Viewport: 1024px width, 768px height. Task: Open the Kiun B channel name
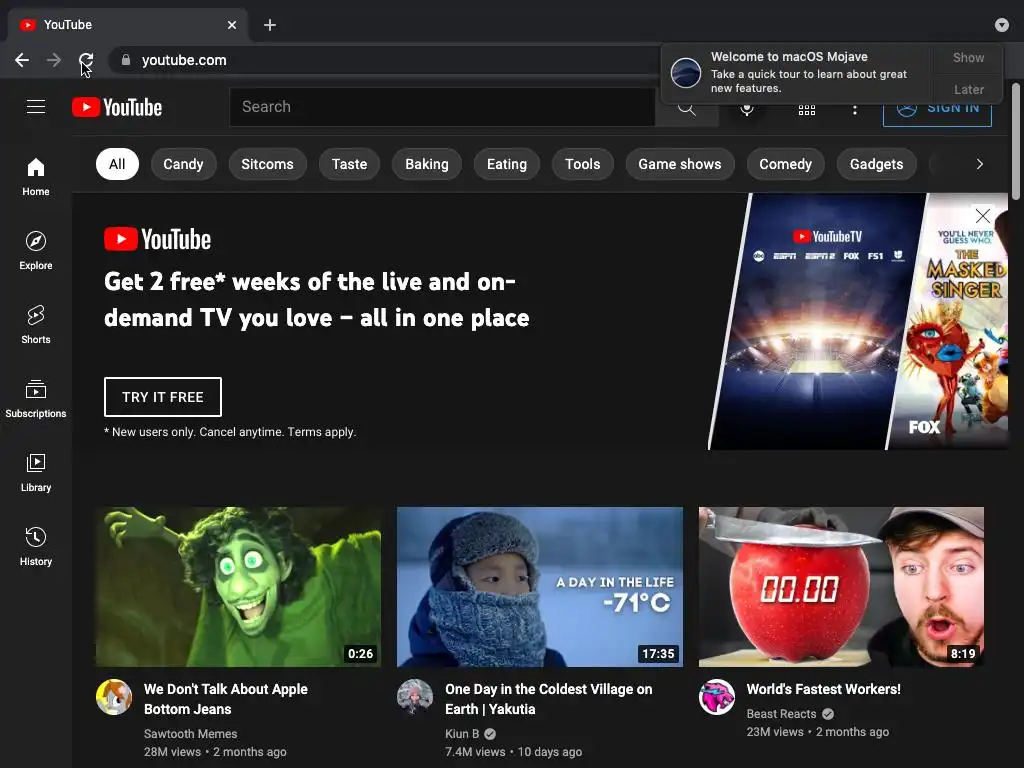click(462, 733)
